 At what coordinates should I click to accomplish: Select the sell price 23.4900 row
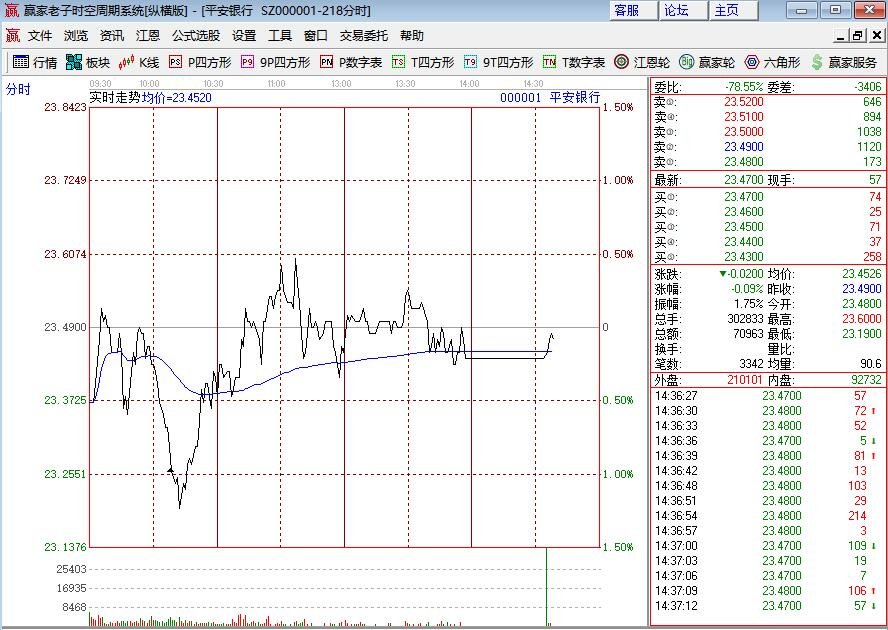[x=767, y=147]
